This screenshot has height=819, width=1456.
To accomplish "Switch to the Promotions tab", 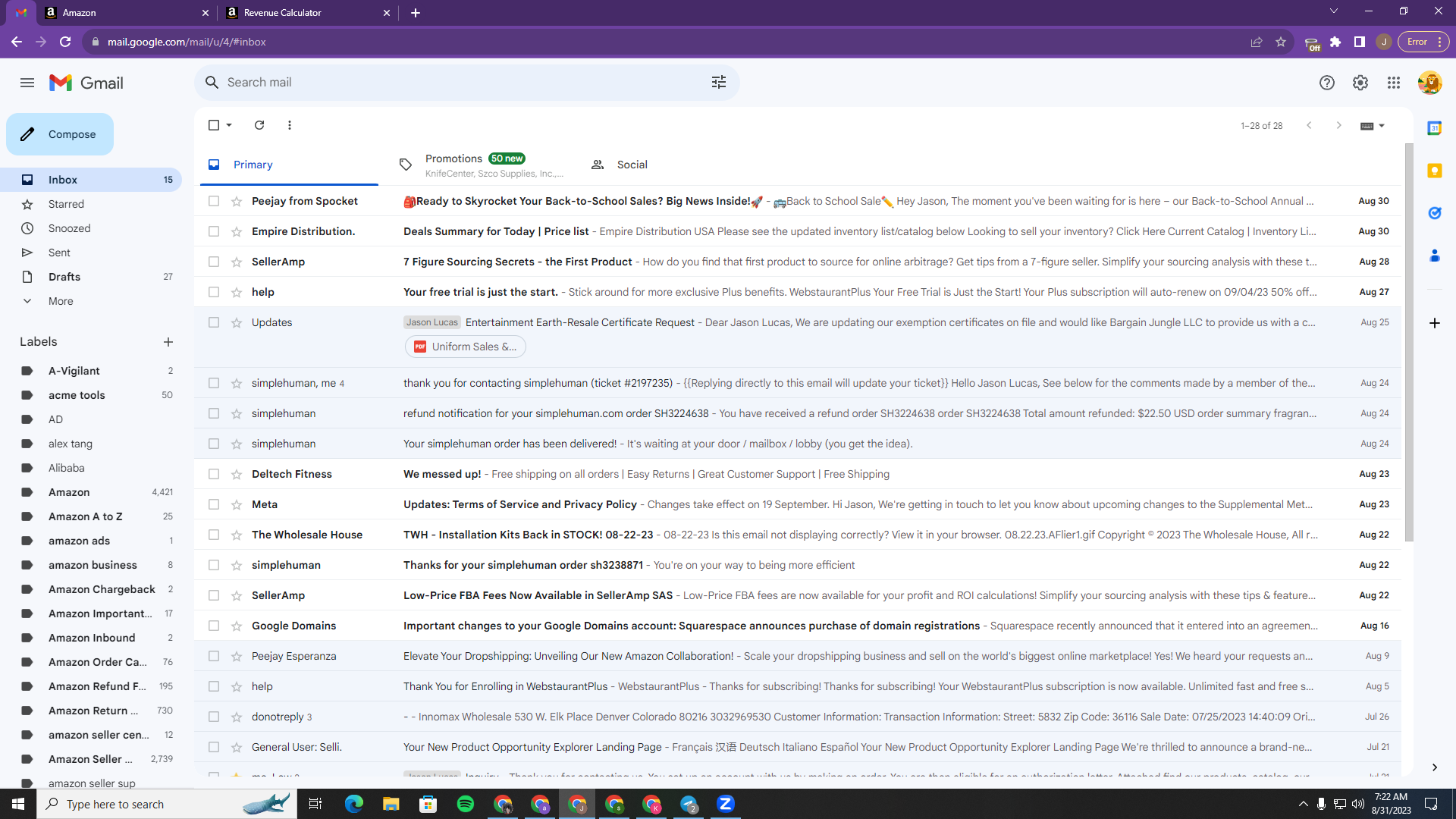I will pyautogui.click(x=482, y=165).
